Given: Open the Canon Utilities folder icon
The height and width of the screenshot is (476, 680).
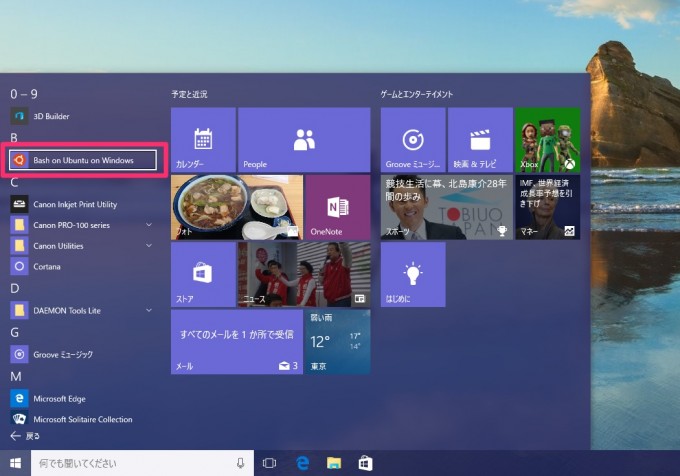Looking at the screenshot, I should coord(19,246).
